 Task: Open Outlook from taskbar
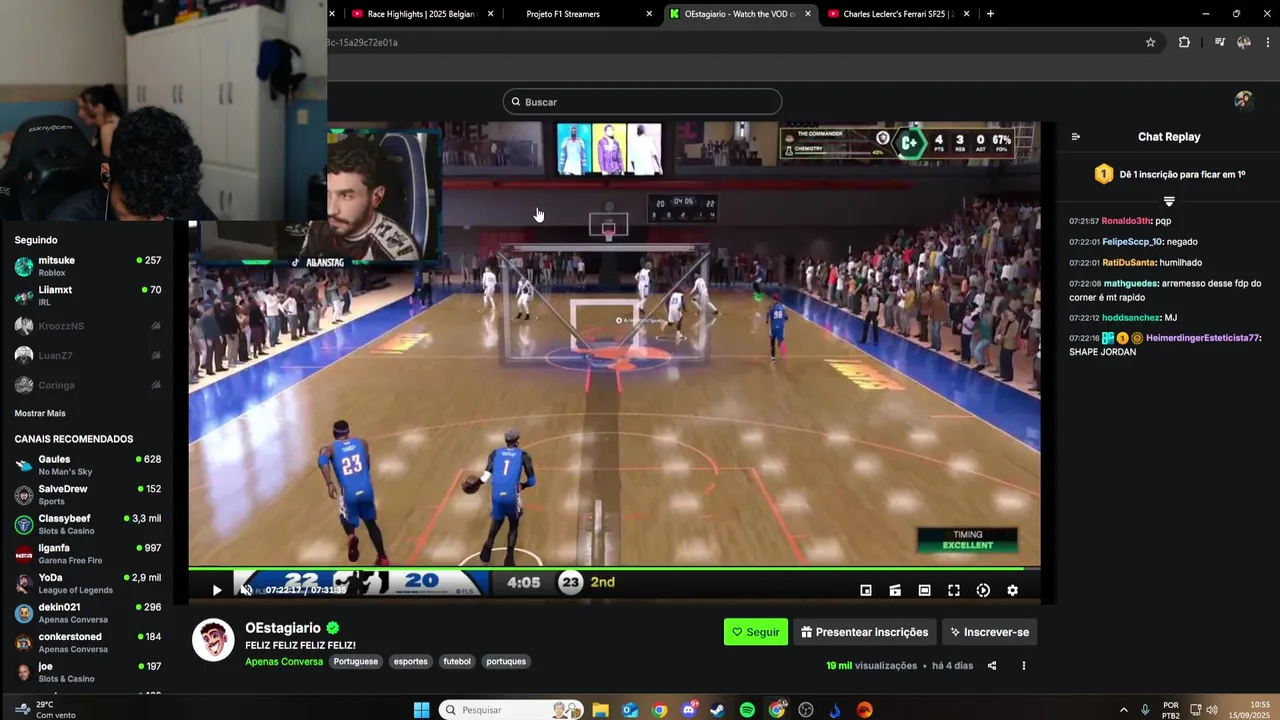630,710
